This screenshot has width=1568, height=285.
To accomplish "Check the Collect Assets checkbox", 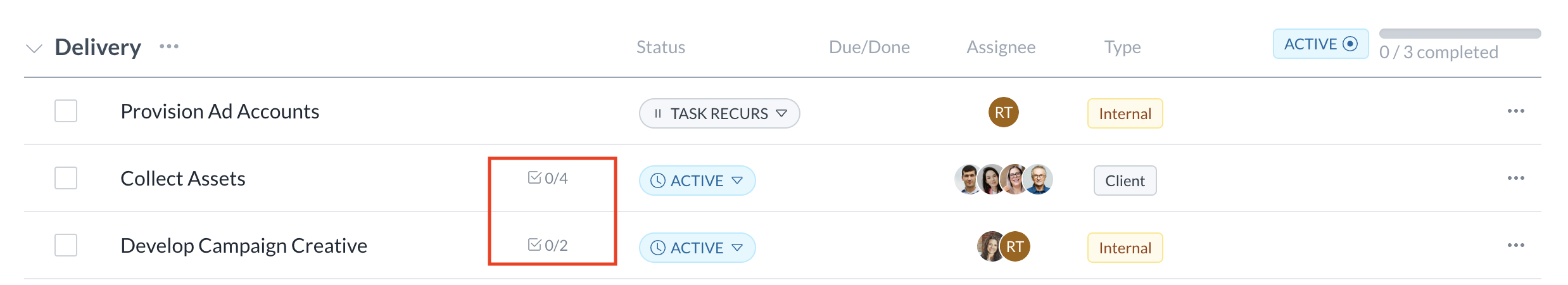I will [x=66, y=178].
